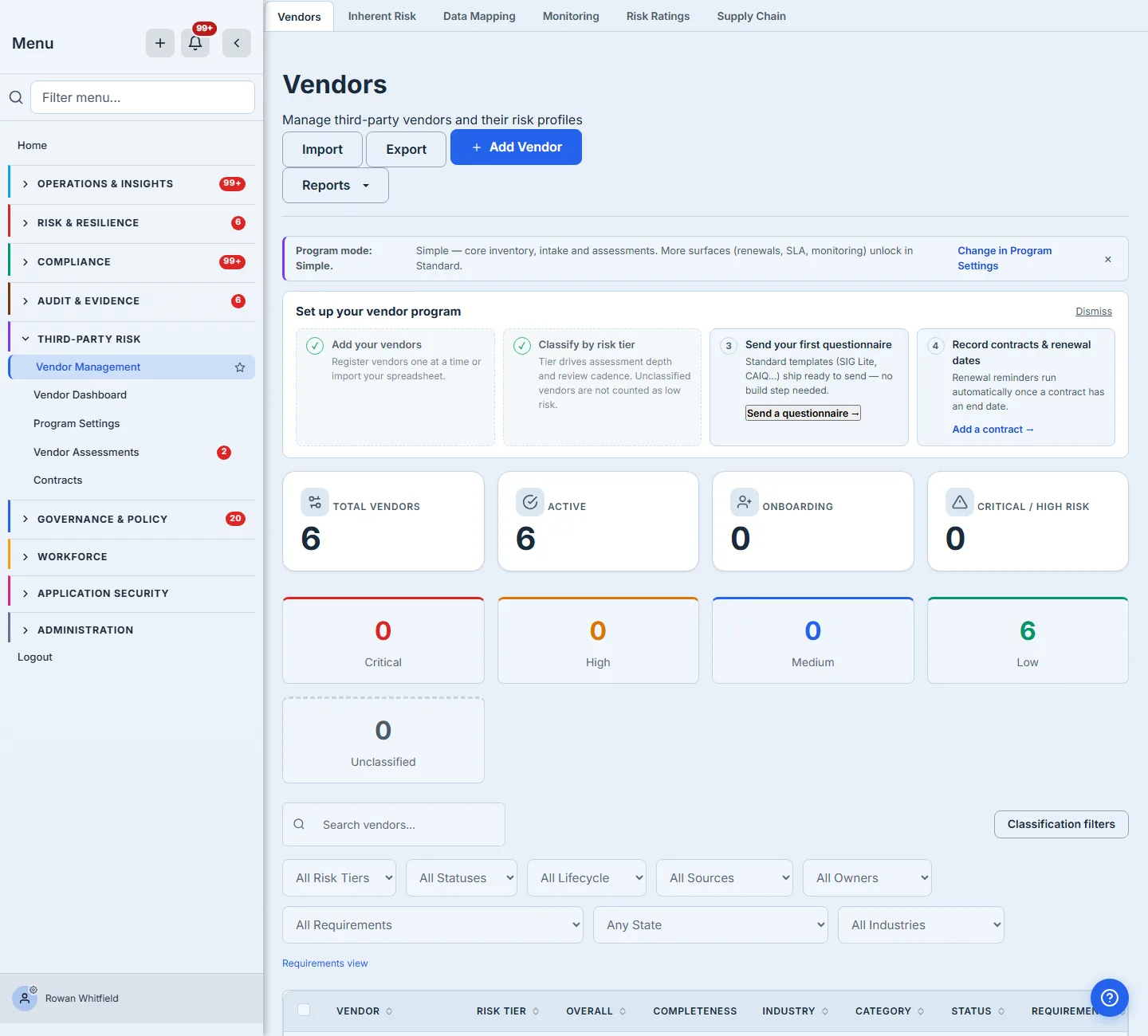Filter by the Low risk card
Screen dimensions: 1148x1036
(1028, 641)
